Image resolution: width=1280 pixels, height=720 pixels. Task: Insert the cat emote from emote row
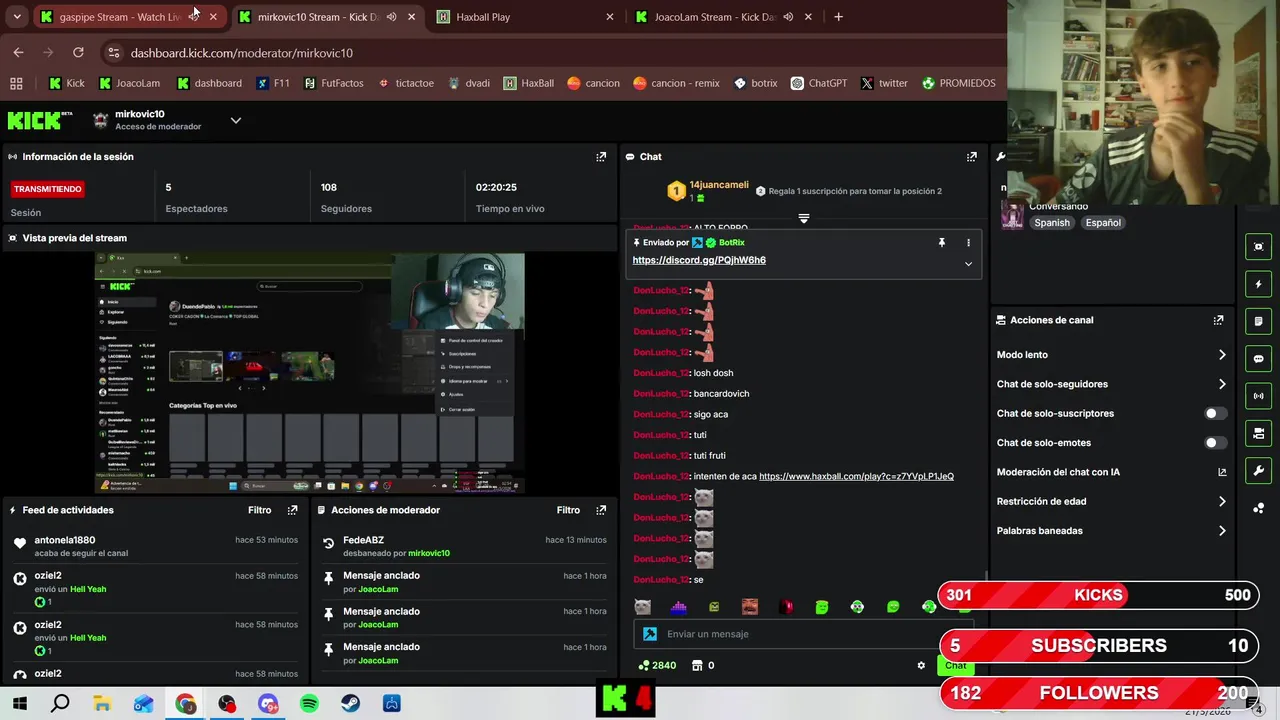coord(643,607)
